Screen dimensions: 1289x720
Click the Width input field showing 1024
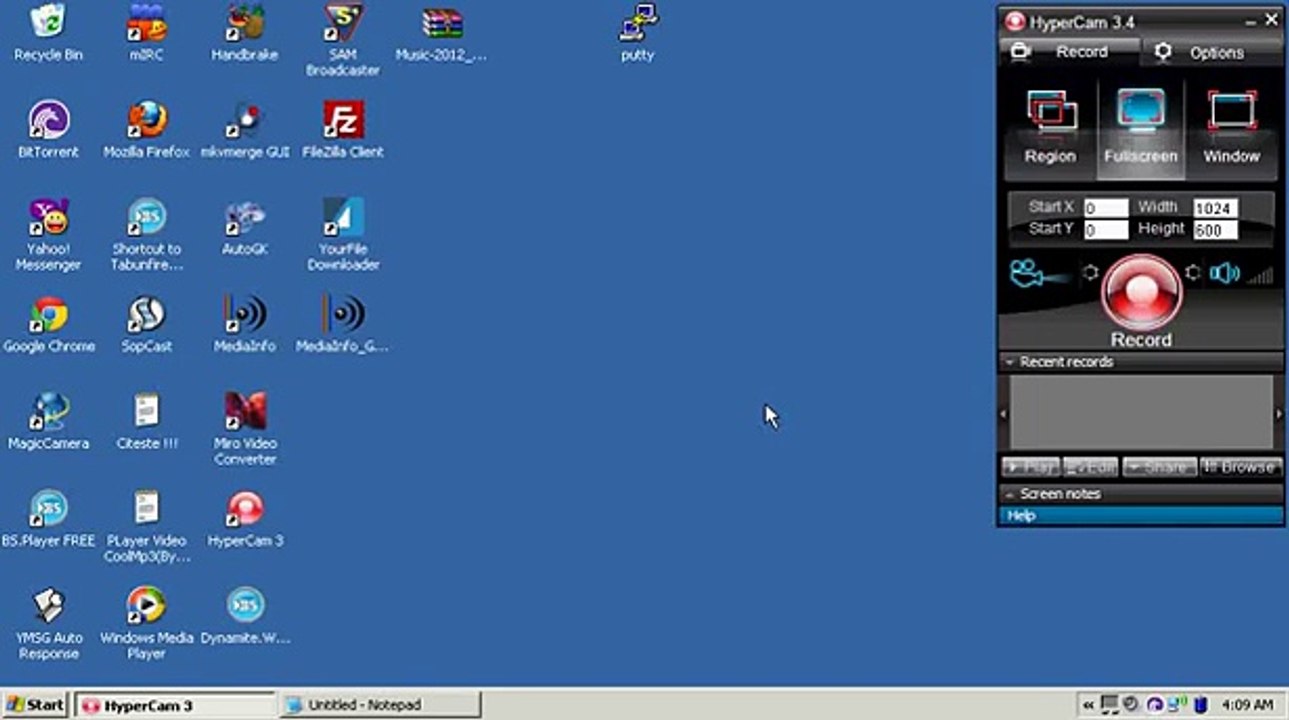pyautogui.click(x=1215, y=208)
